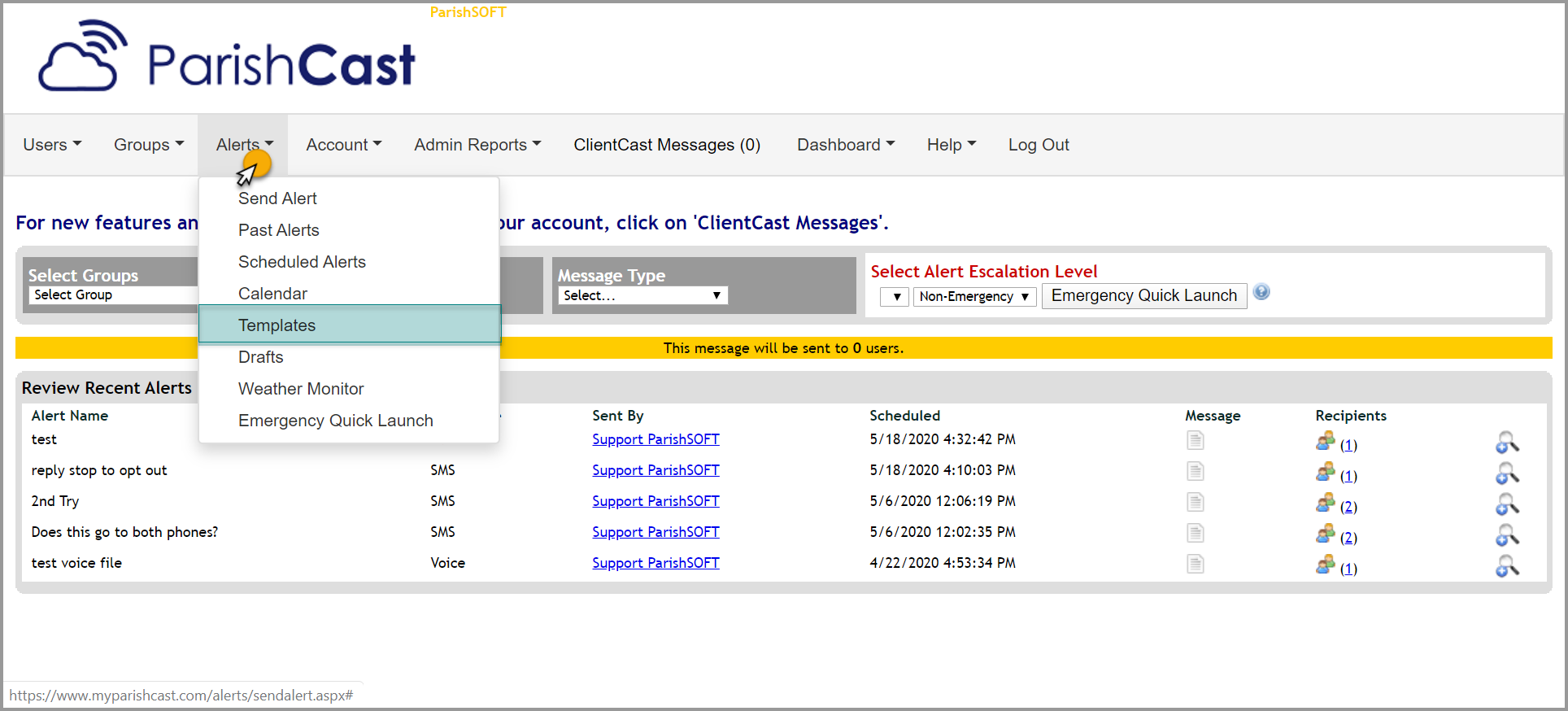Click 'This message will be sent to 0 users' banner

[x=783, y=348]
